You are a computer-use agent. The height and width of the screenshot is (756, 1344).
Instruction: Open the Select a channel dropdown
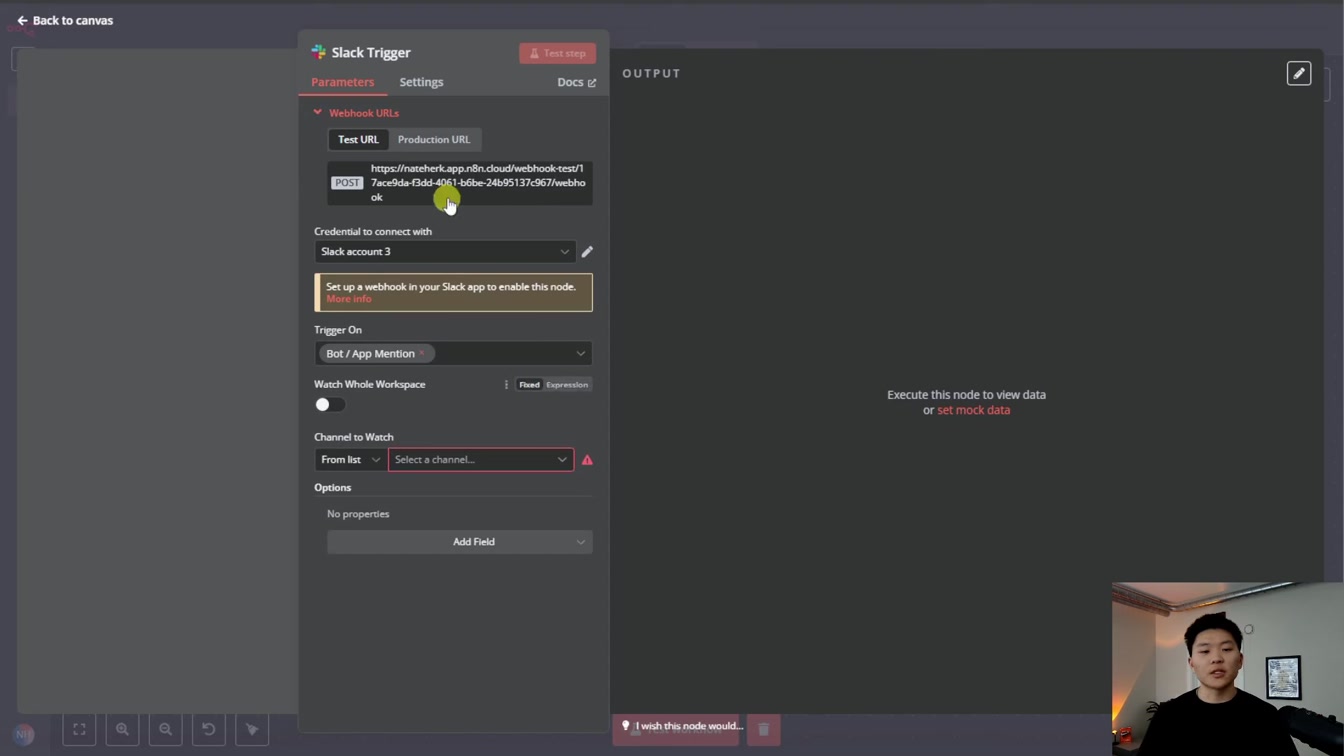[481, 459]
